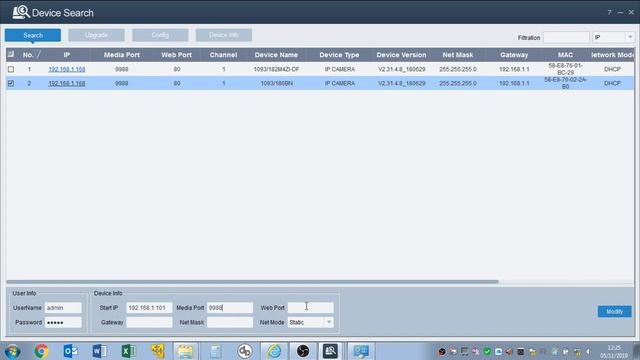Click the IP column header
The height and width of the screenshot is (360, 640).
click(x=67, y=55)
